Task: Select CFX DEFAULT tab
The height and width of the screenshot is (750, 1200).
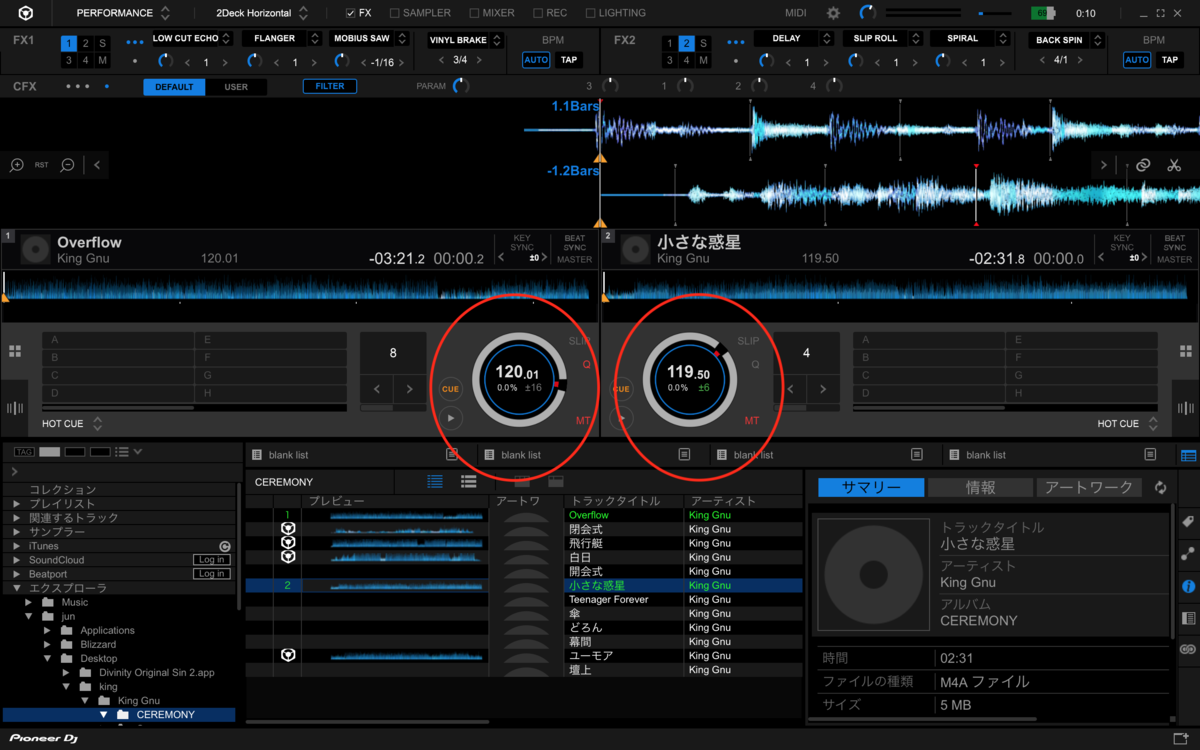Action: pyautogui.click(x=174, y=87)
